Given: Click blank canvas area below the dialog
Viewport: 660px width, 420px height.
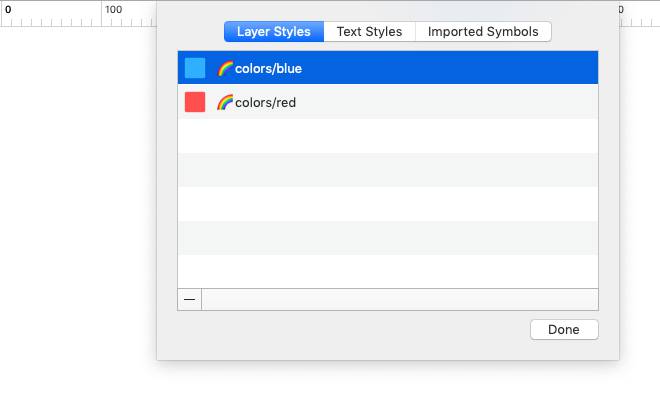Looking at the screenshot, I should click(387, 390).
